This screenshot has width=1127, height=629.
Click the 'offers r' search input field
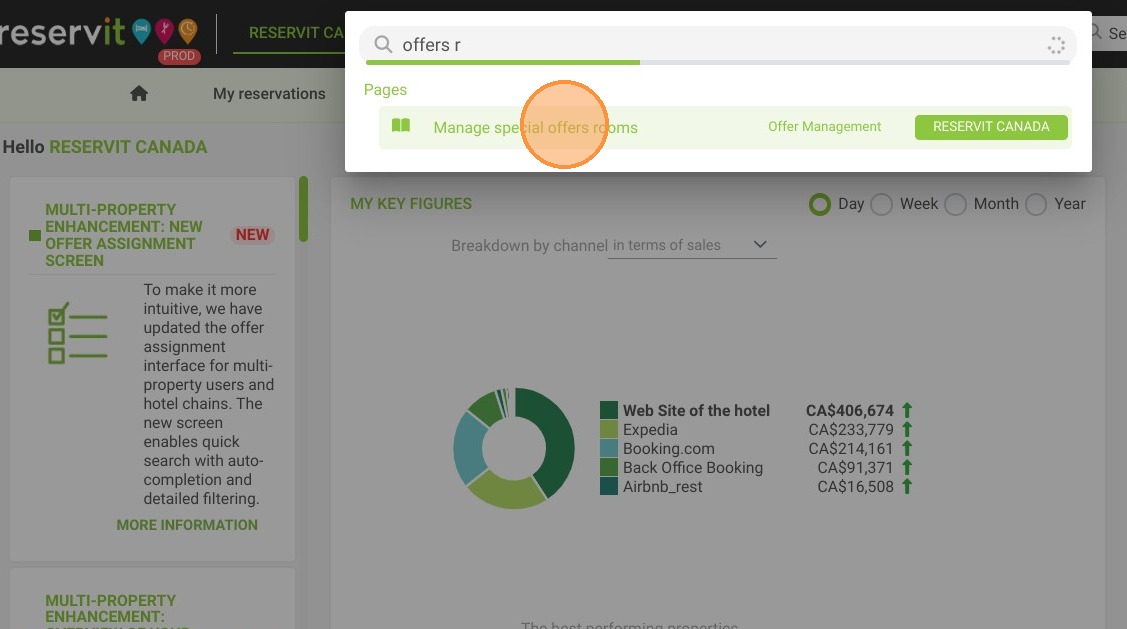[717, 45]
